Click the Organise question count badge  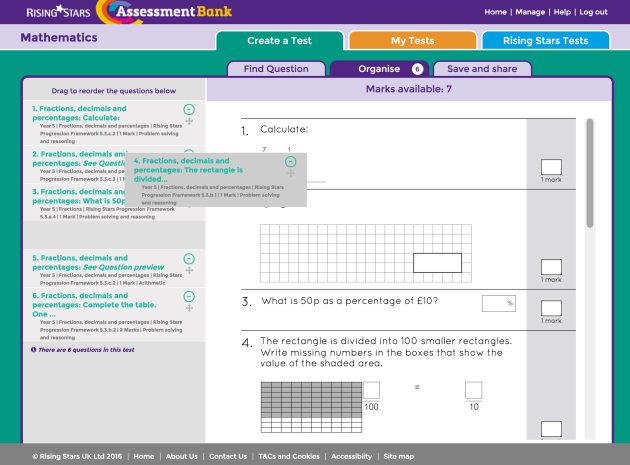coord(417,69)
